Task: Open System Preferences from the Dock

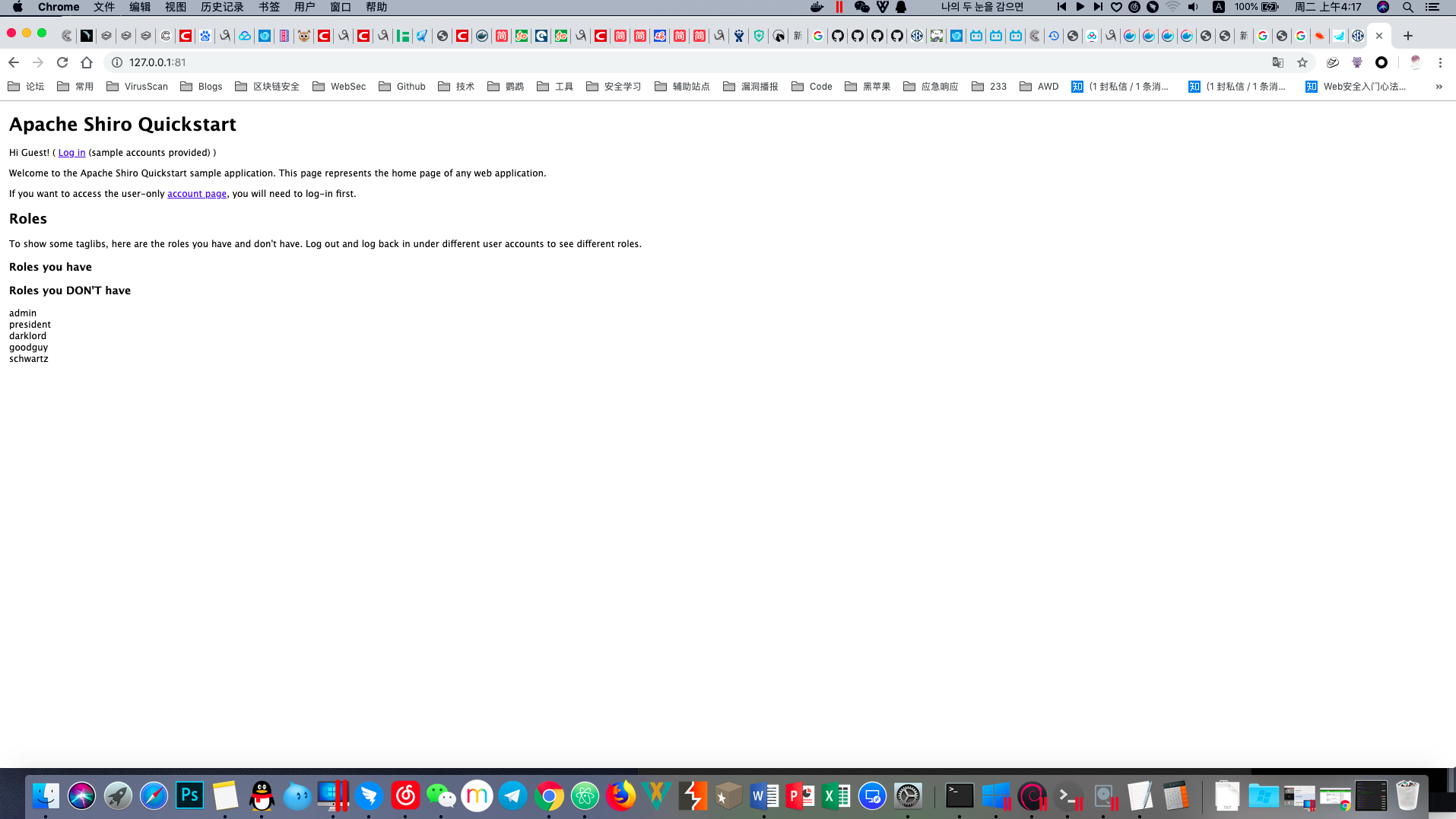Action: tap(908, 796)
